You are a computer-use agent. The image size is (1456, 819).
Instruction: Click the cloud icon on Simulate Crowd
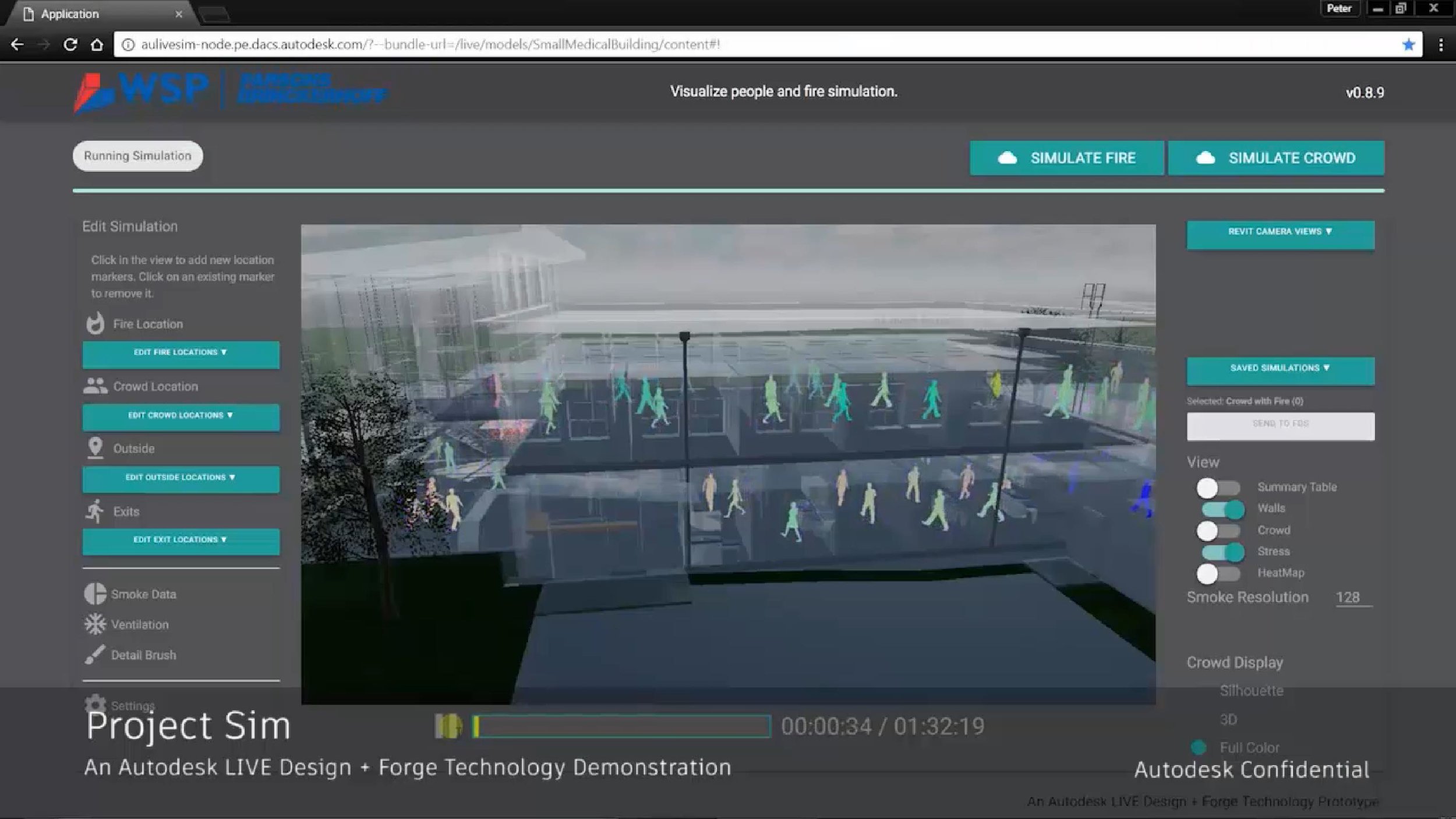[x=1205, y=158]
